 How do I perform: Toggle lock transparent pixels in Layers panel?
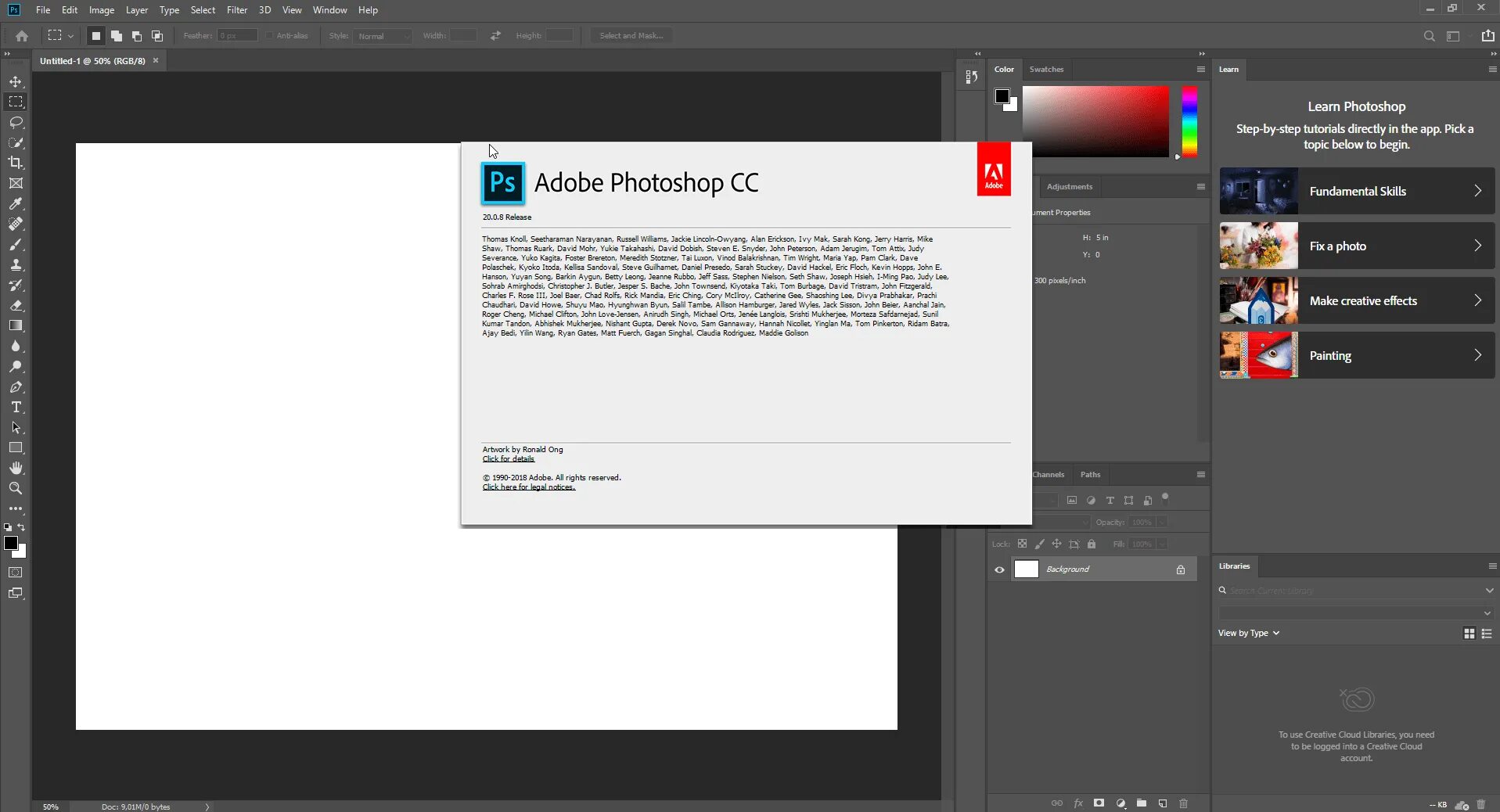coord(1022,544)
